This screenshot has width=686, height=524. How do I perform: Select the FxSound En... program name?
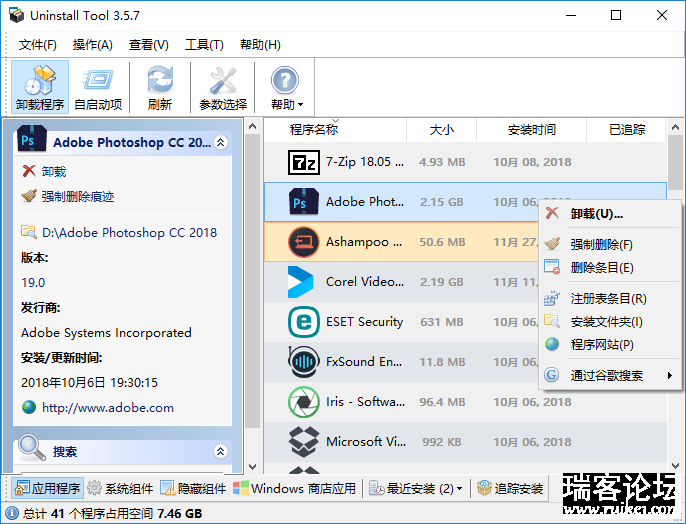coord(364,362)
